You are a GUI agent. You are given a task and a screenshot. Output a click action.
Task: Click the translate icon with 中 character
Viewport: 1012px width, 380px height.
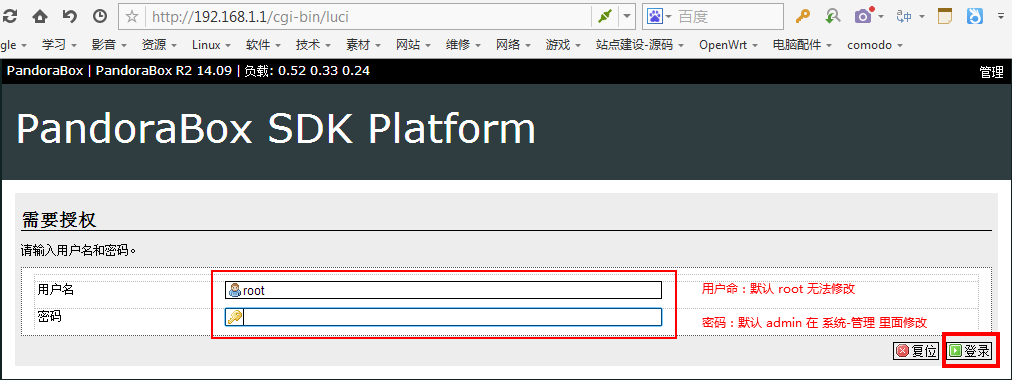click(904, 16)
